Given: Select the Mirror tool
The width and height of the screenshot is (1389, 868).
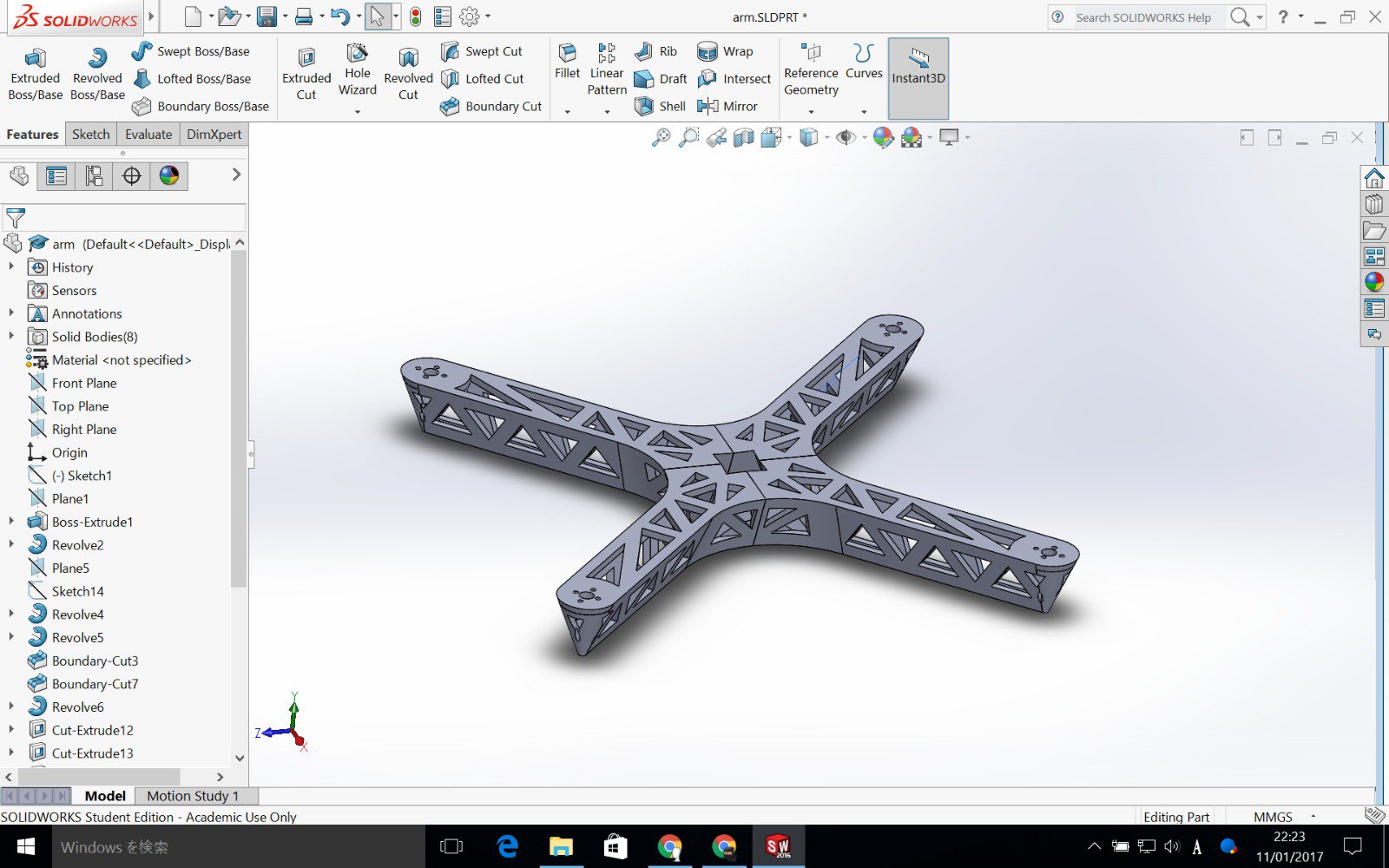Looking at the screenshot, I should (727, 106).
